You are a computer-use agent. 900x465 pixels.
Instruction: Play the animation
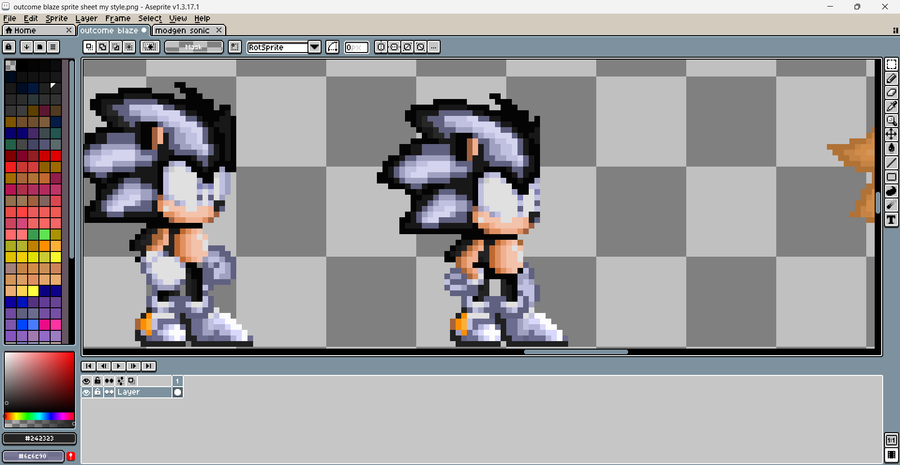[119, 366]
